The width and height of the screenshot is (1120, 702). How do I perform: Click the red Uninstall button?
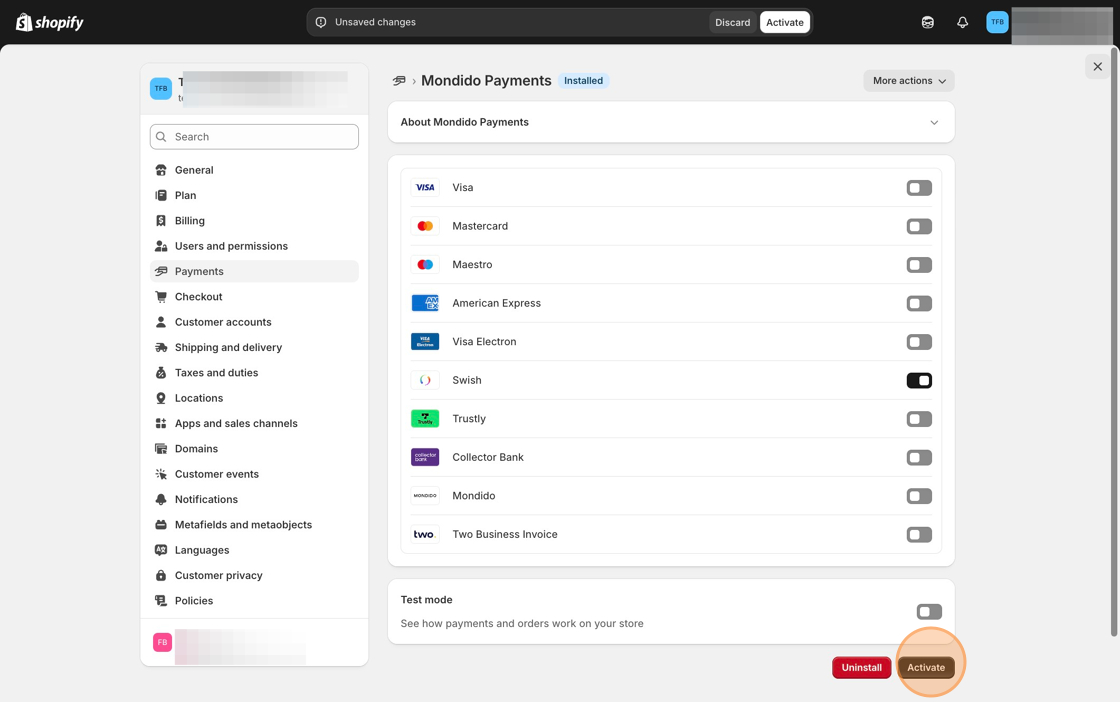(x=861, y=668)
